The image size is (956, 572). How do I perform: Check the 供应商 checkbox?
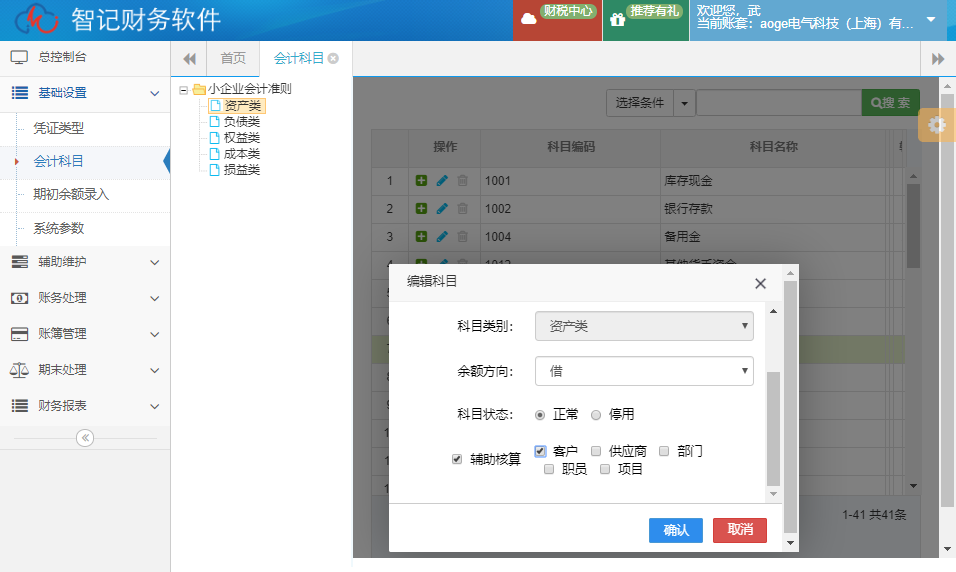point(596,451)
